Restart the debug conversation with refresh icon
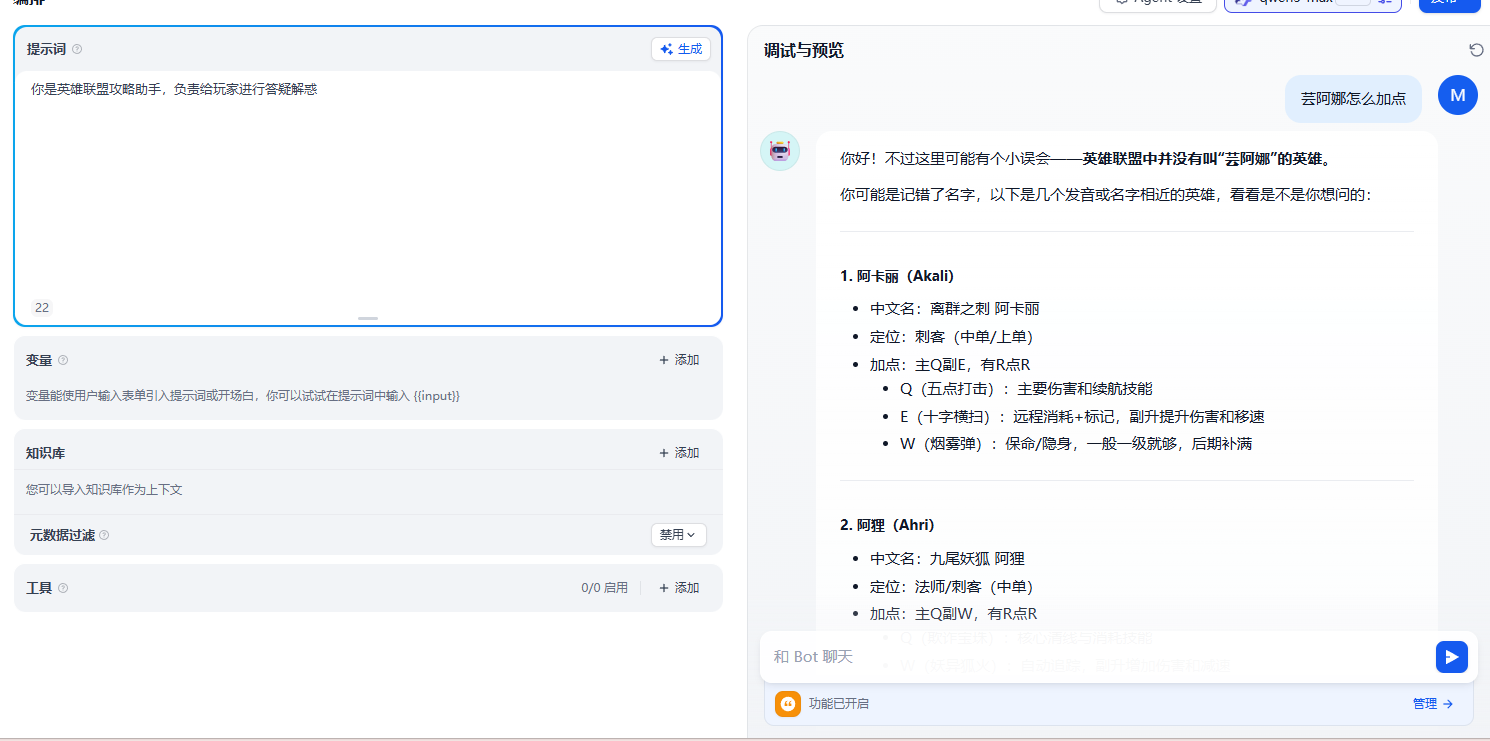The width and height of the screenshot is (1490, 741). point(1476,50)
